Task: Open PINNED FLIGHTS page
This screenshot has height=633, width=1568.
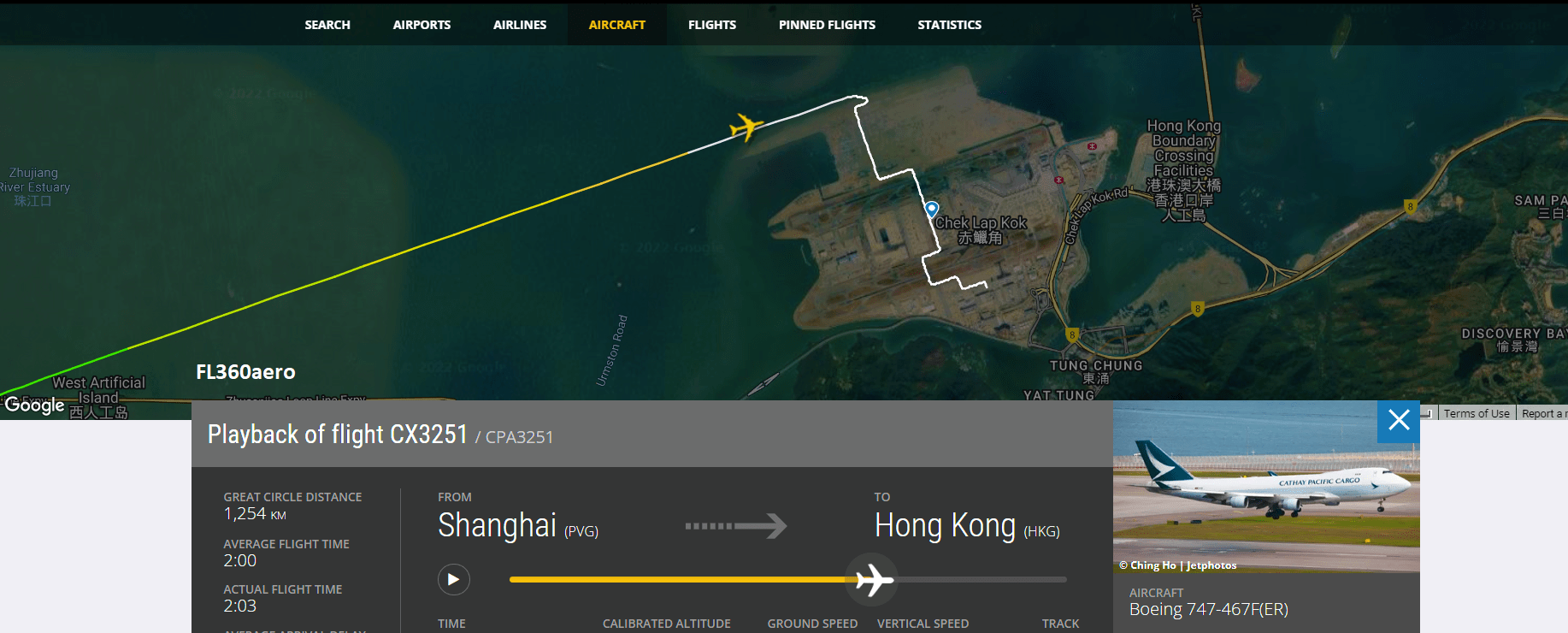Action: click(x=827, y=25)
